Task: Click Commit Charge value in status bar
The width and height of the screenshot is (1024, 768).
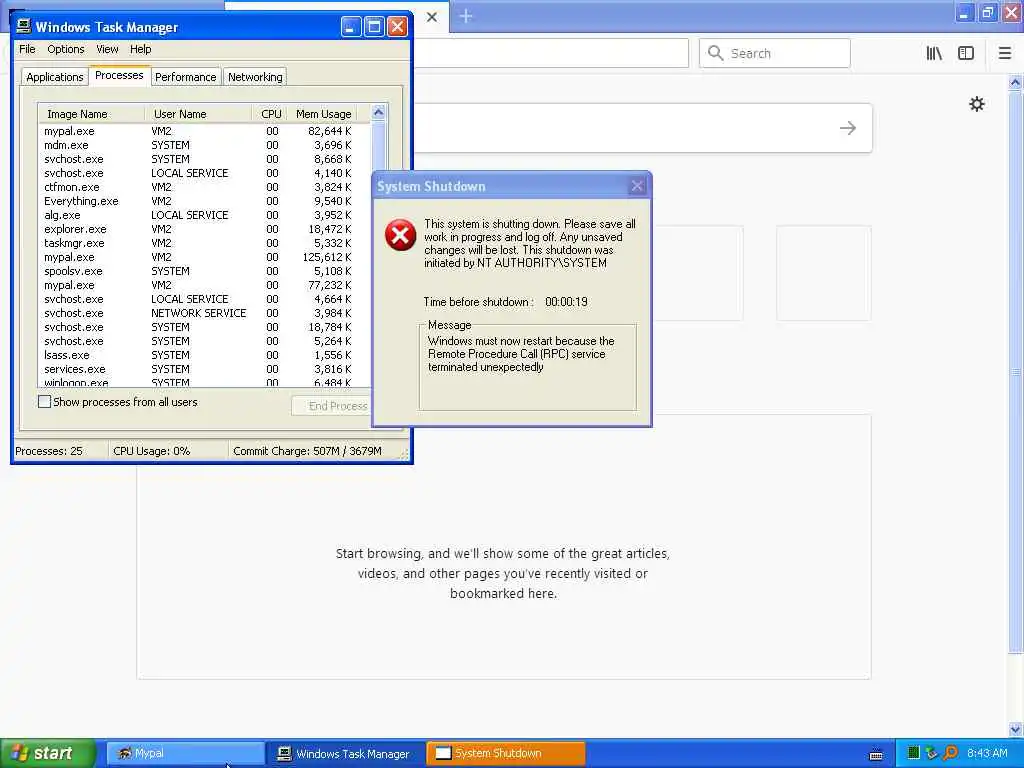Action: point(307,451)
